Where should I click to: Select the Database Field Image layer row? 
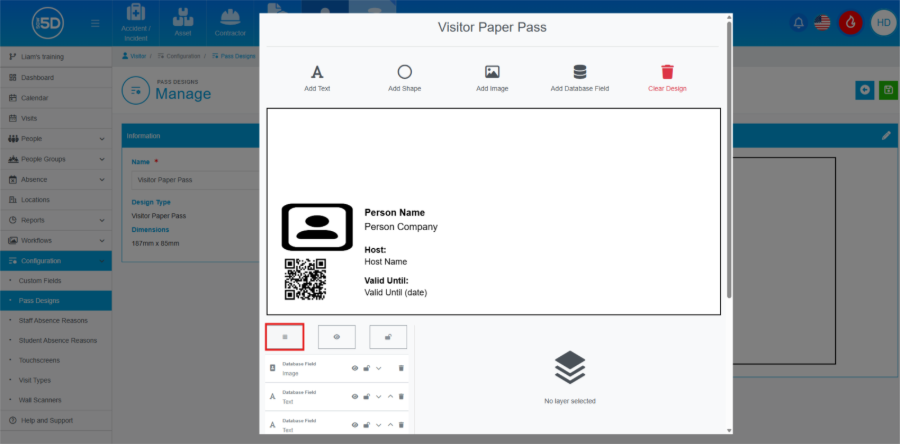click(336, 368)
